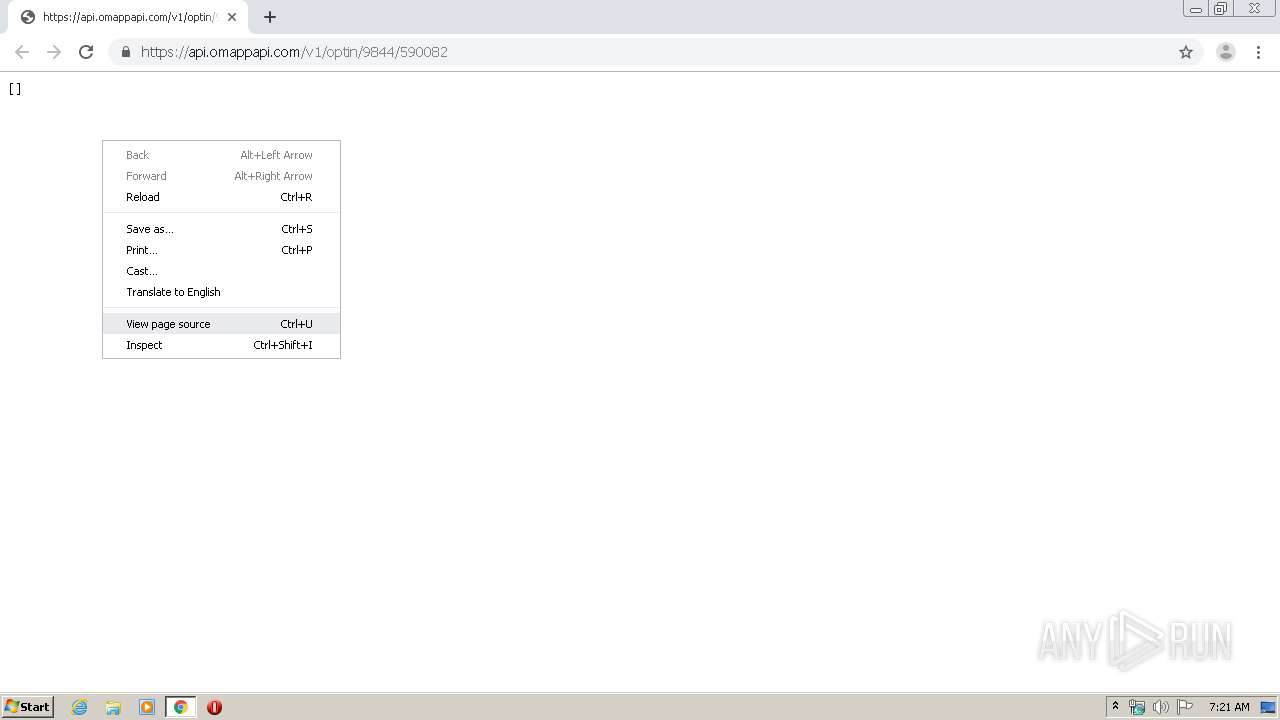
Task: Open Windows Media Player taskbar icon
Action: click(x=147, y=707)
